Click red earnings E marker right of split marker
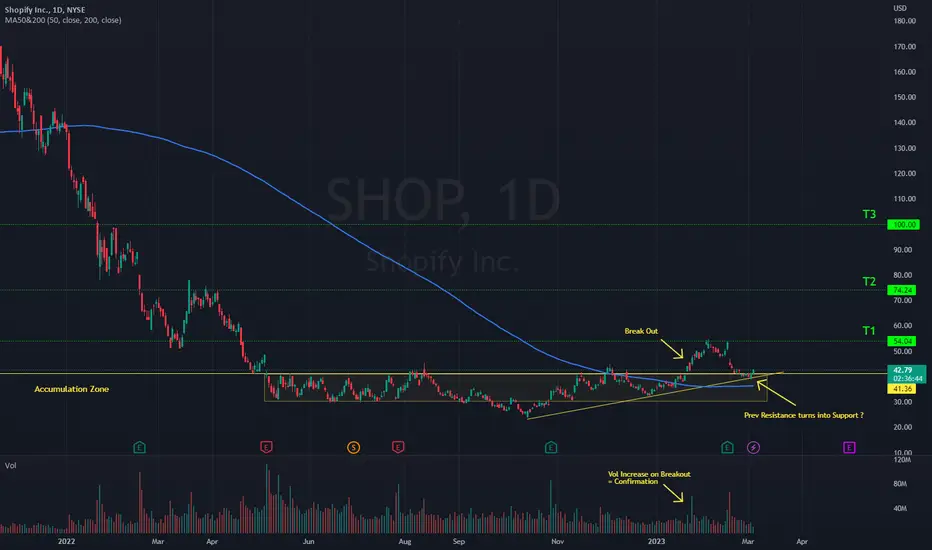The width and height of the screenshot is (932, 550). [x=398, y=447]
